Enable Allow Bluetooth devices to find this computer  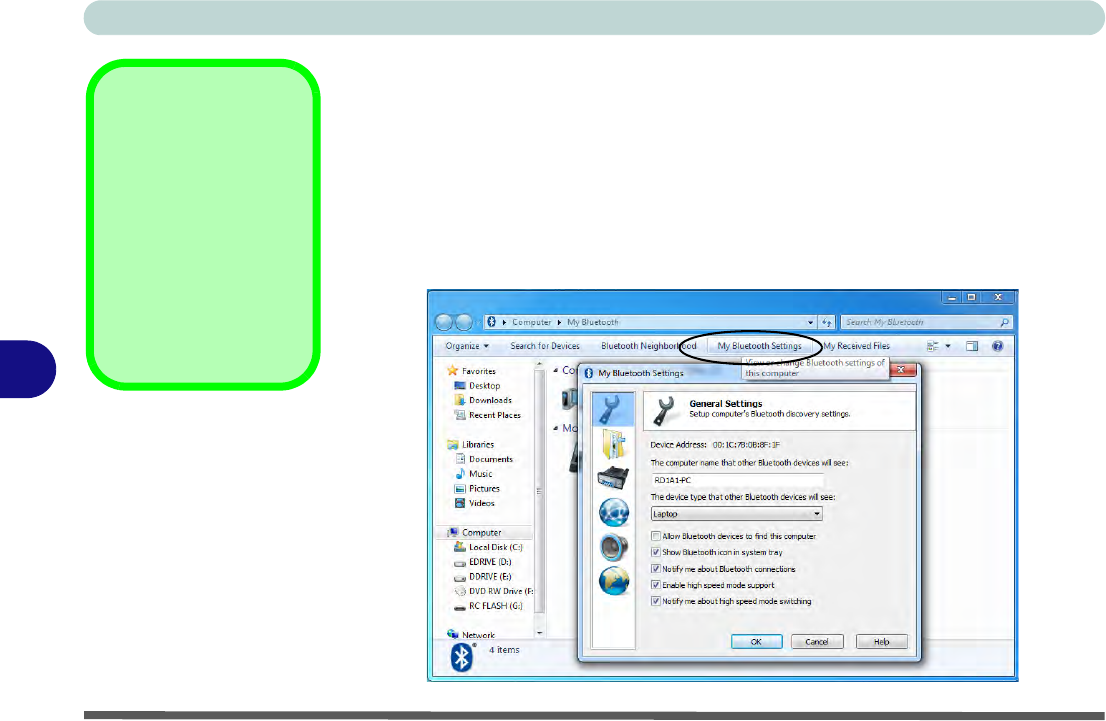656,536
